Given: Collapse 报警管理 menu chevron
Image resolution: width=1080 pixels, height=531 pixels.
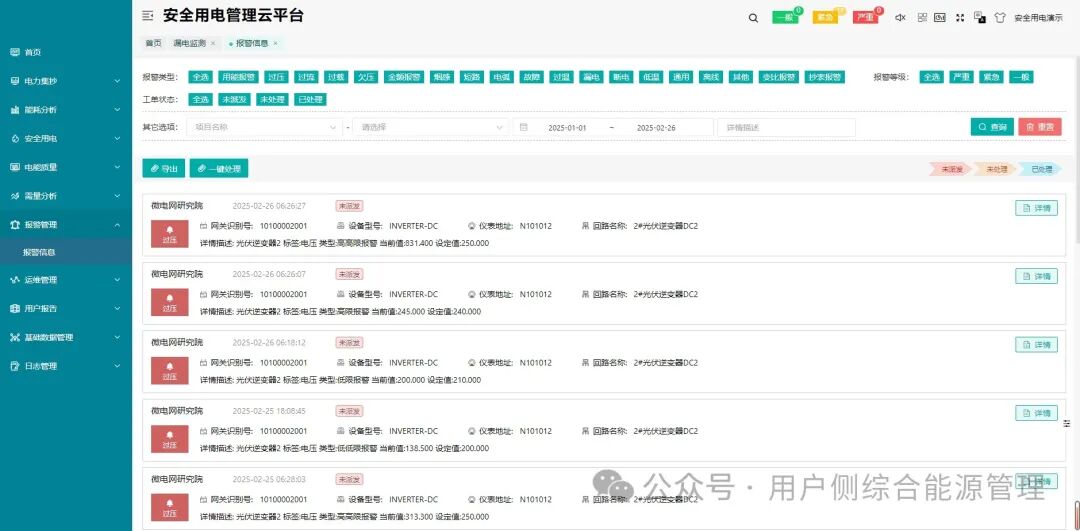Looking at the screenshot, I should click(x=117, y=225).
